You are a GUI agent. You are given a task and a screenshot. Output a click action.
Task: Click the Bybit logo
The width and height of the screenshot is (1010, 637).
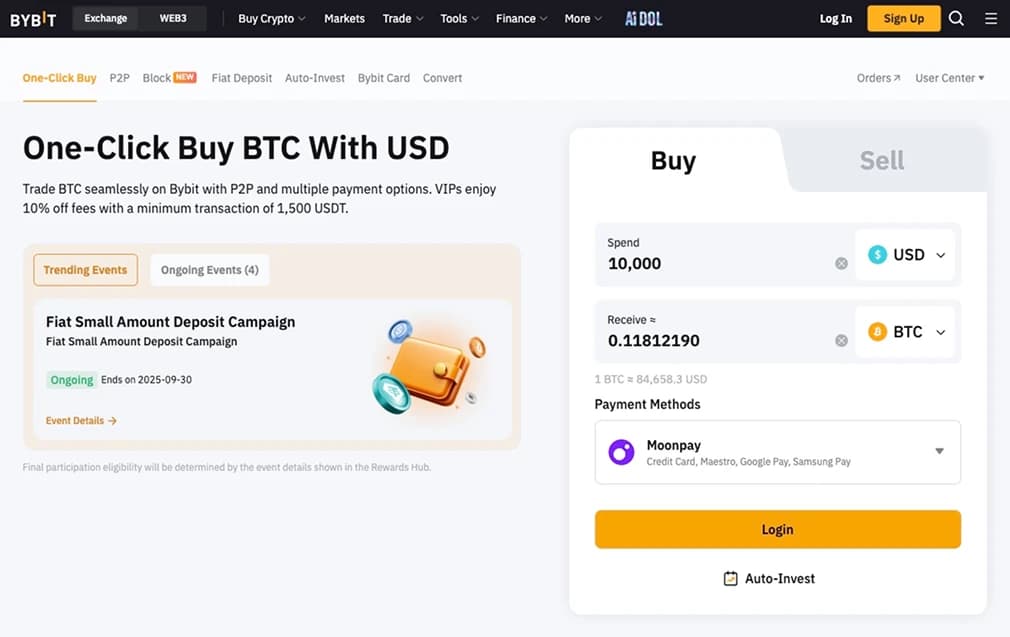[x=33, y=18]
